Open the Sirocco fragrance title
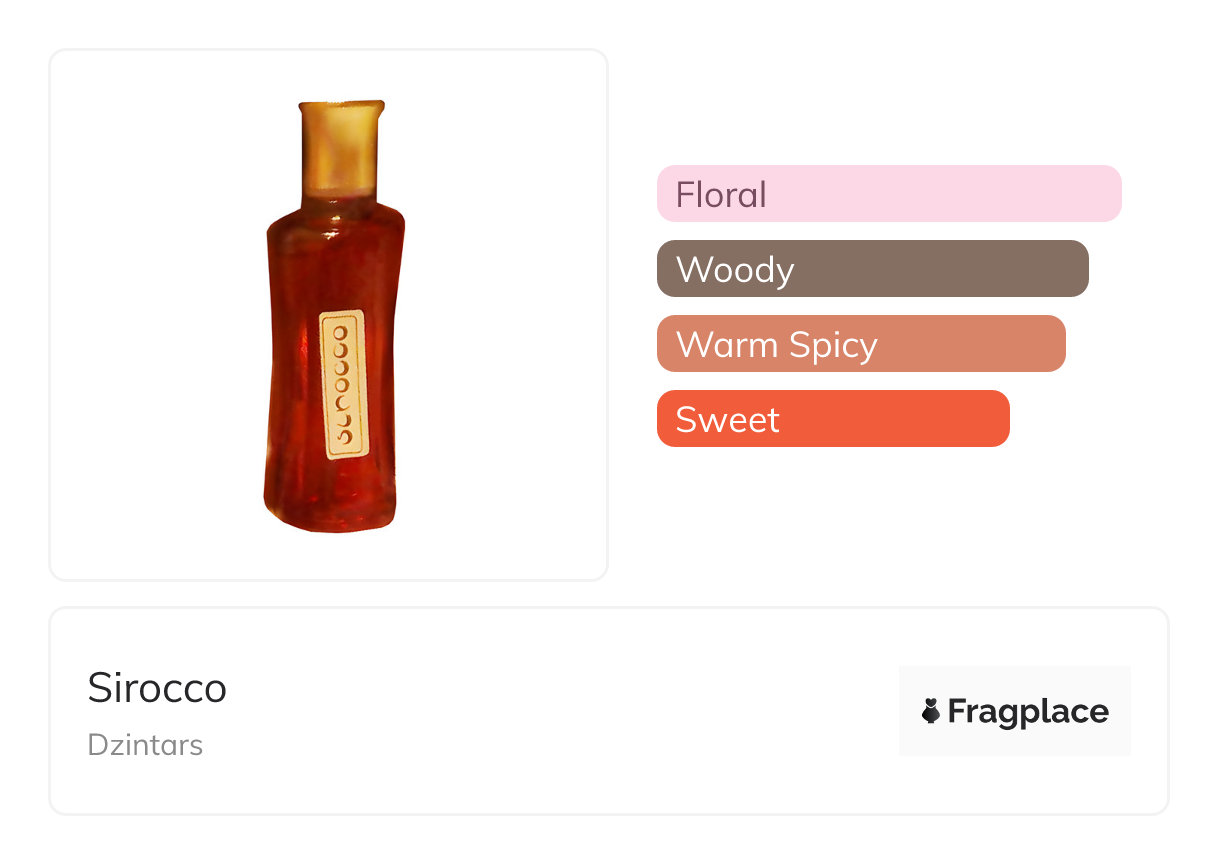Viewport: 1218px width, 864px height. coord(157,688)
